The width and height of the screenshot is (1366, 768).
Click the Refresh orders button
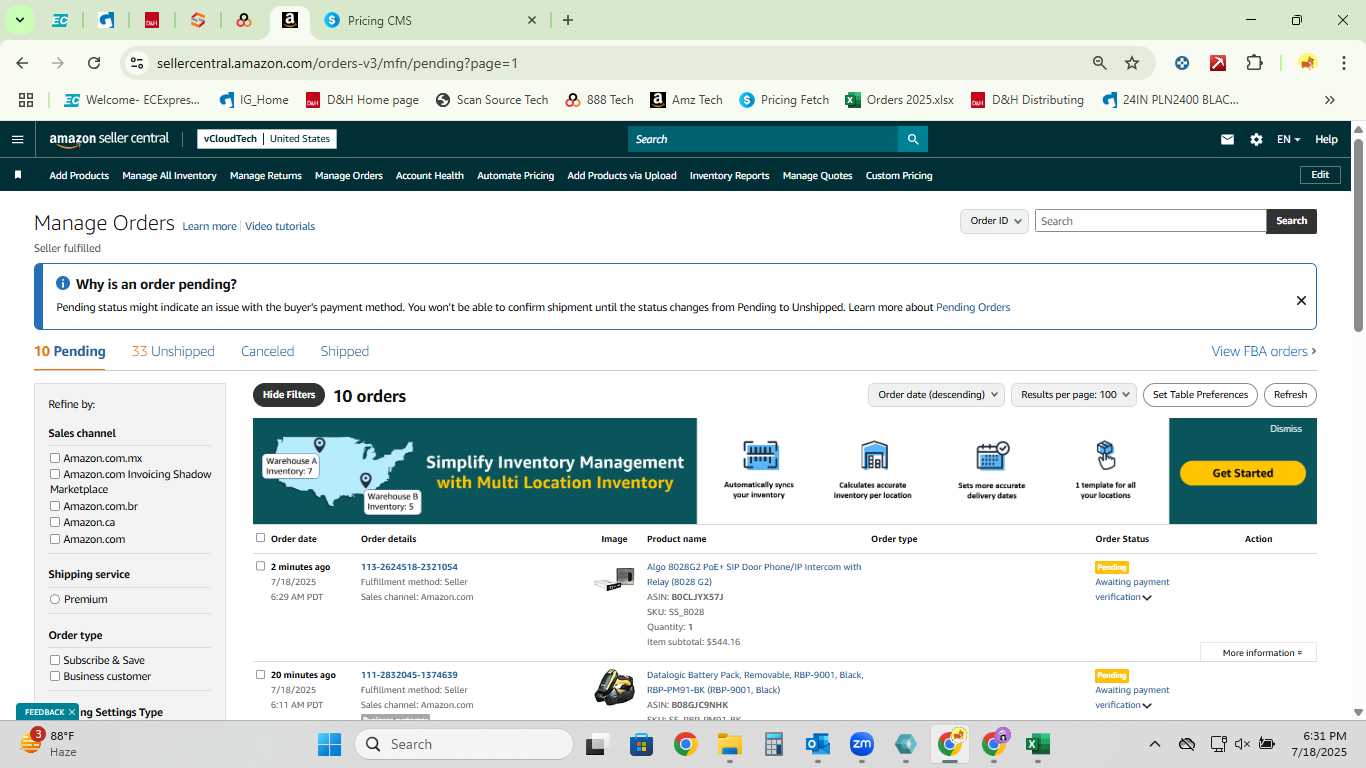(1290, 395)
